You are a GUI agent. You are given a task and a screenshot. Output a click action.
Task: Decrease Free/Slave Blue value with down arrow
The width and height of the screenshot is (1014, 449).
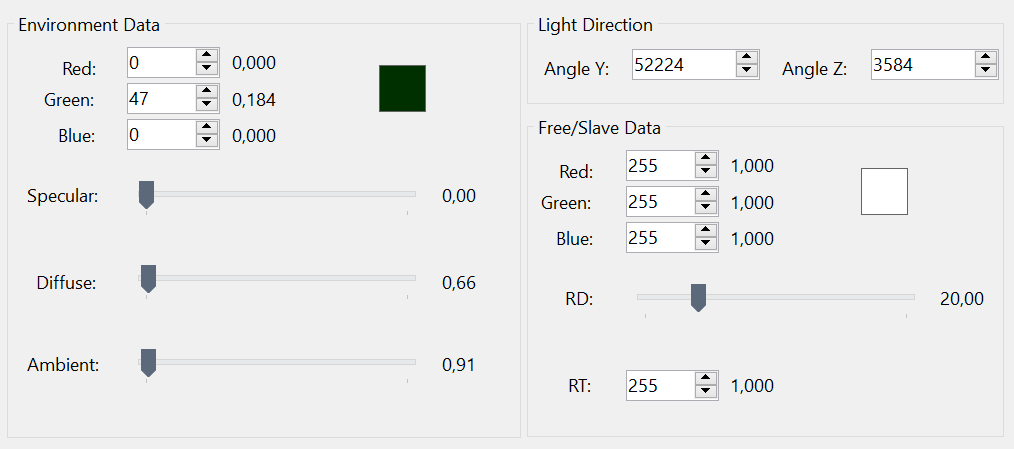(706, 244)
